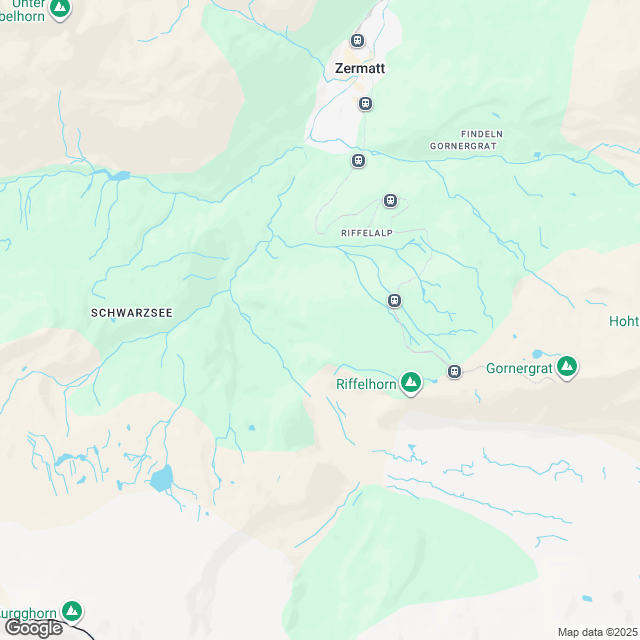
Task: Click the Zermatt town label
Action: 360,68
